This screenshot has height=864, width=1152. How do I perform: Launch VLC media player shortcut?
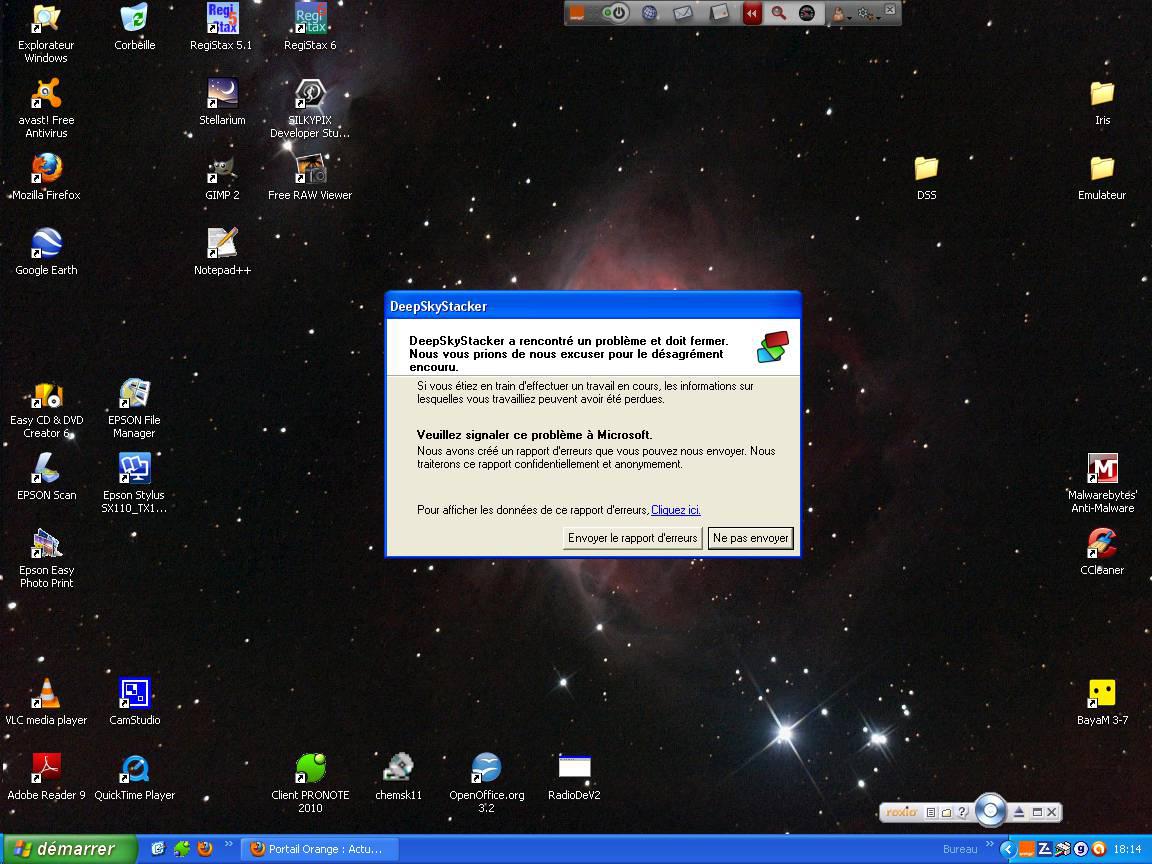[46, 702]
